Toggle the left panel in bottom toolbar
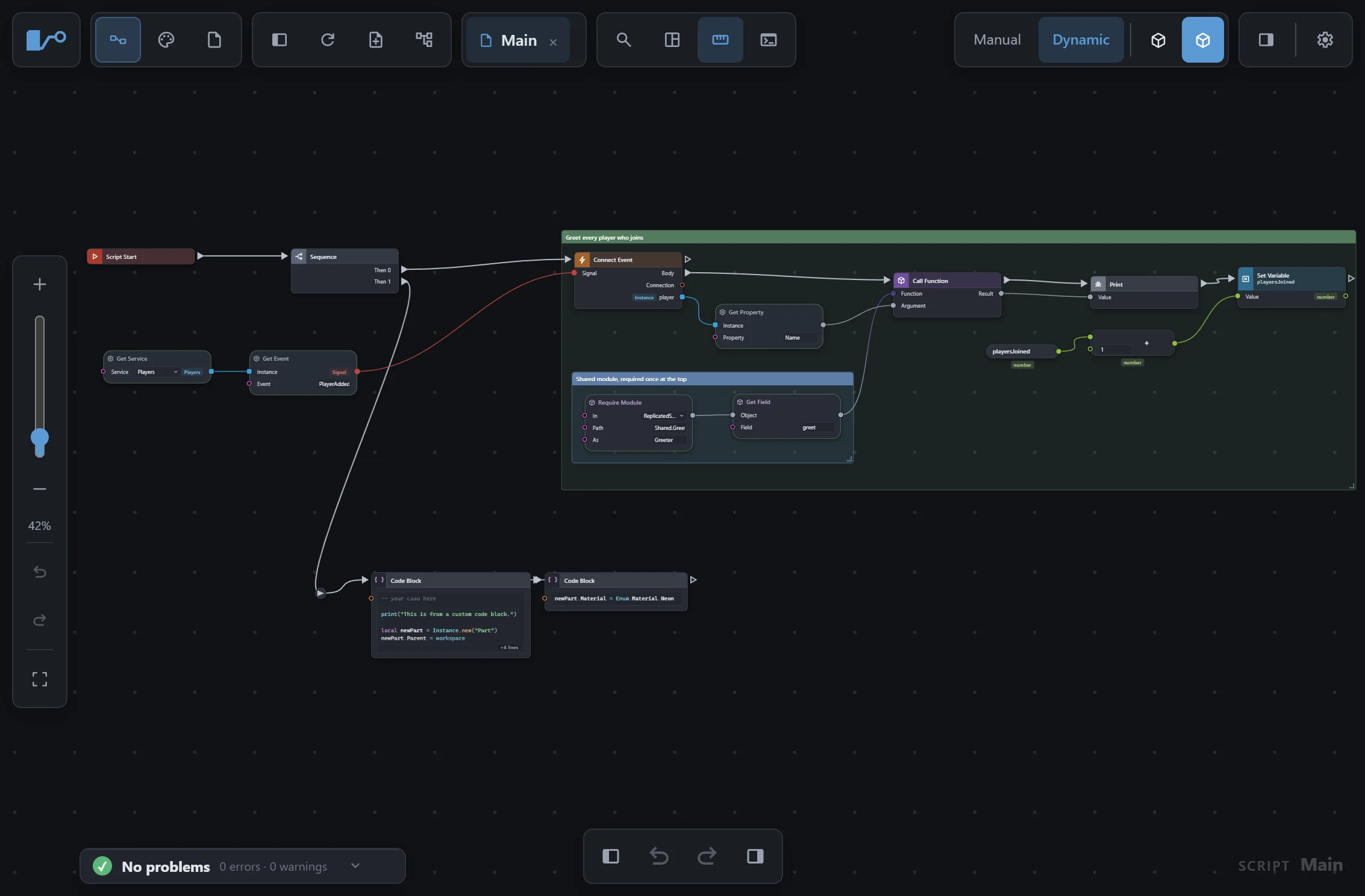Screen dimensions: 1365x896 [x=611, y=856]
